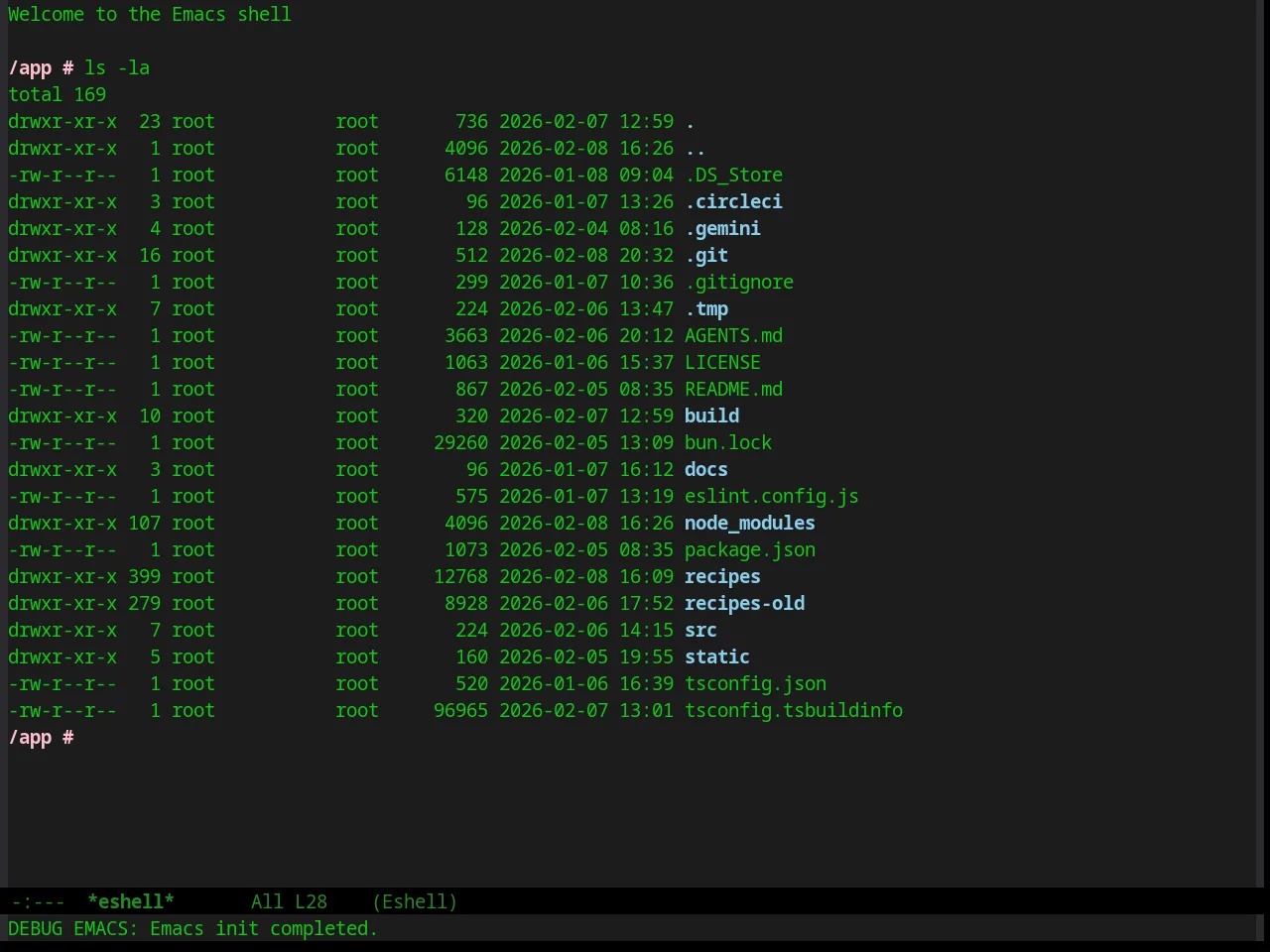This screenshot has width=1270, height=952.
Task: Click the (Eshell) major mode indicator
Action: coord(415,901)
